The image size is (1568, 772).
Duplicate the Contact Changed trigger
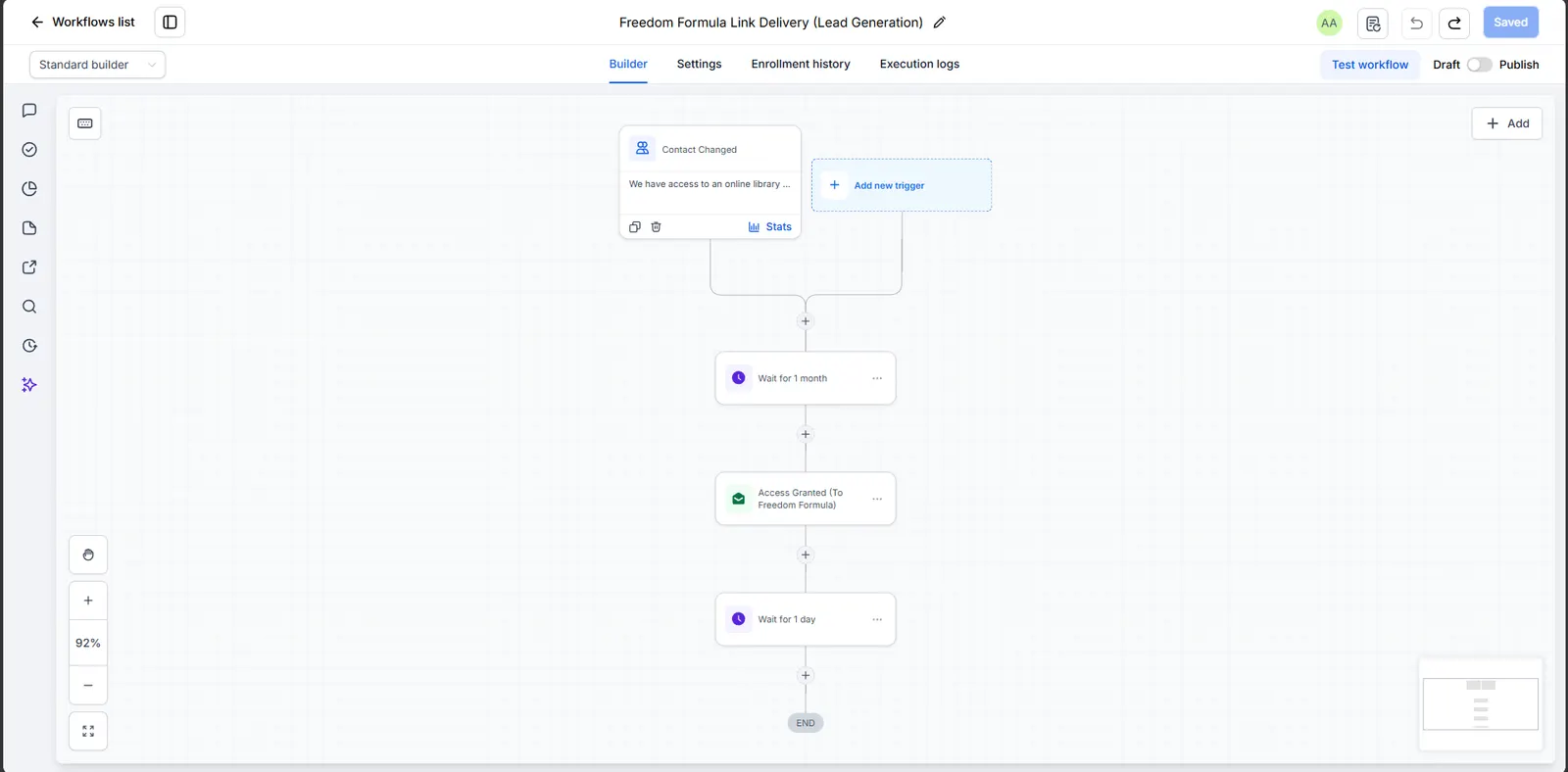point(634,227)
